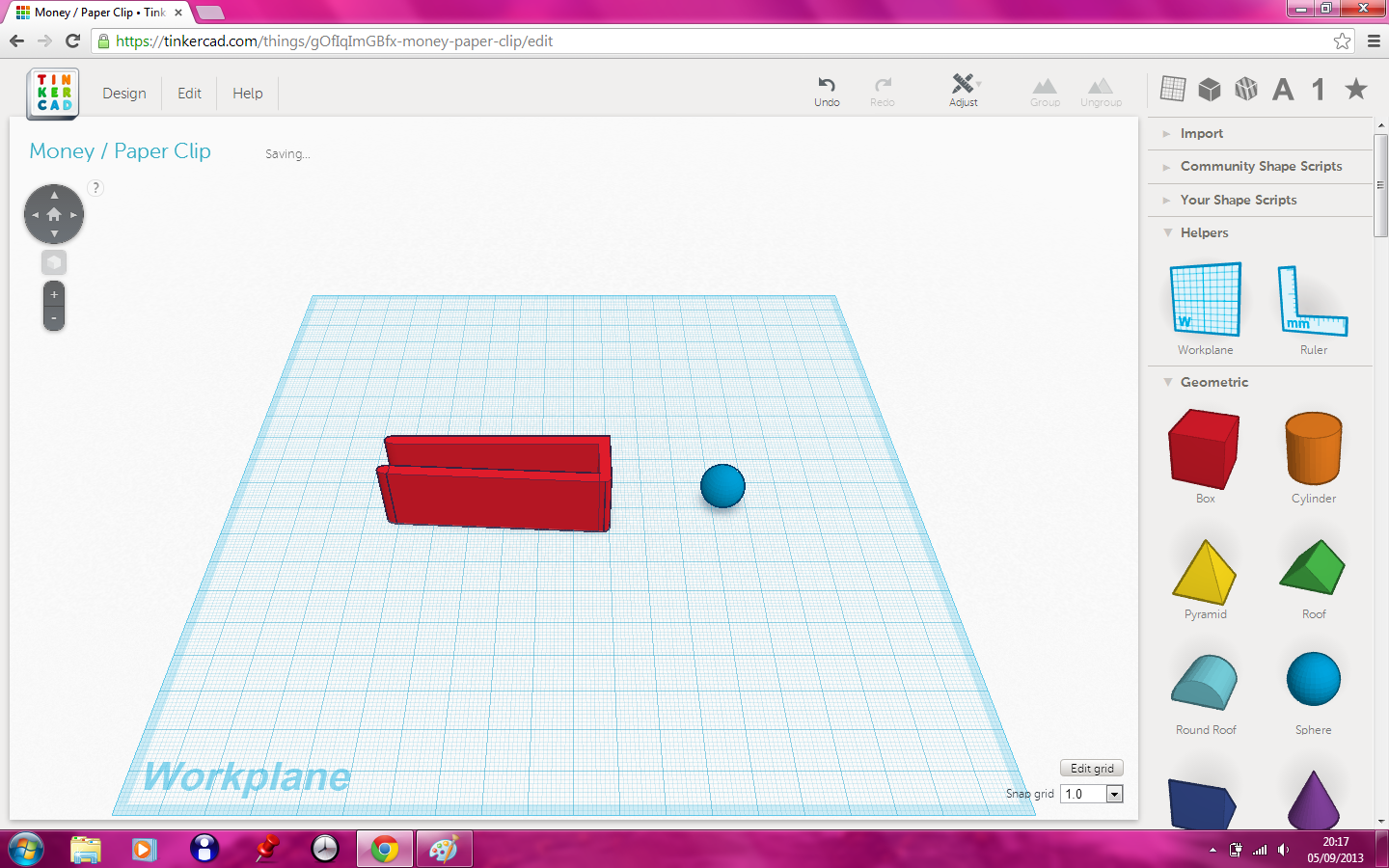Open the Design menu
1389x868 pixels.
[x=124, y=94]
